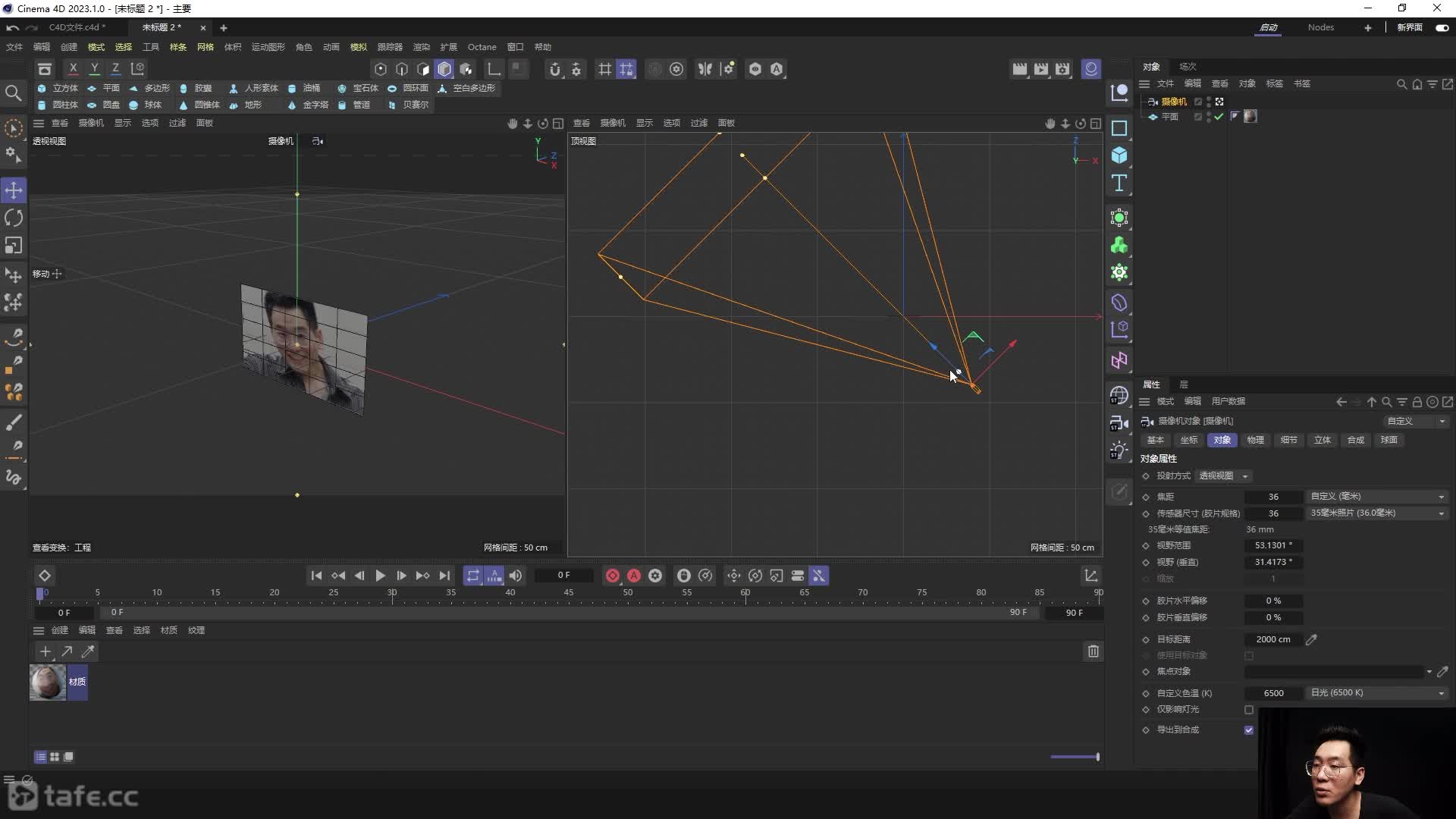
Task: Click the 目标距离 2000 cm field
Action: pos(1272,640)
